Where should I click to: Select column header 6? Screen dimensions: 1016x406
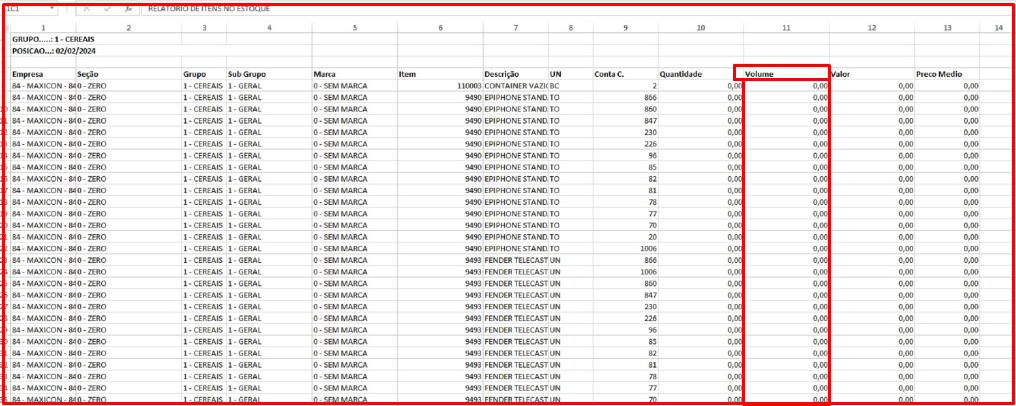(x=440, y=28)
